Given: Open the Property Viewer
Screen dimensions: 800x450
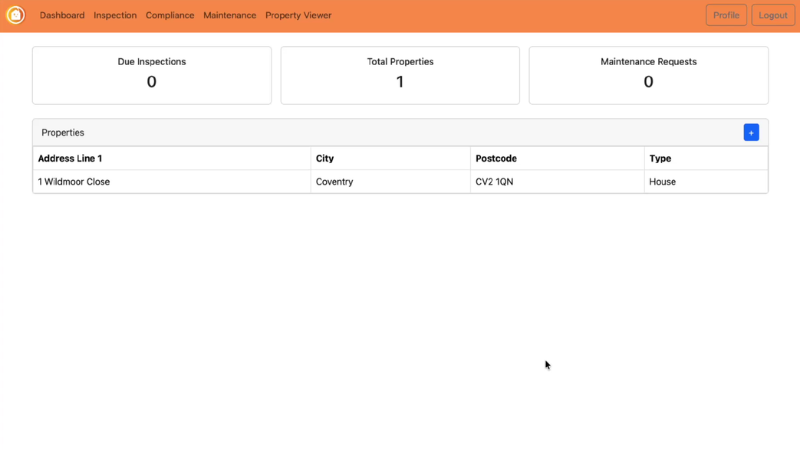Looking at the screenshot, I should (298, 15).
